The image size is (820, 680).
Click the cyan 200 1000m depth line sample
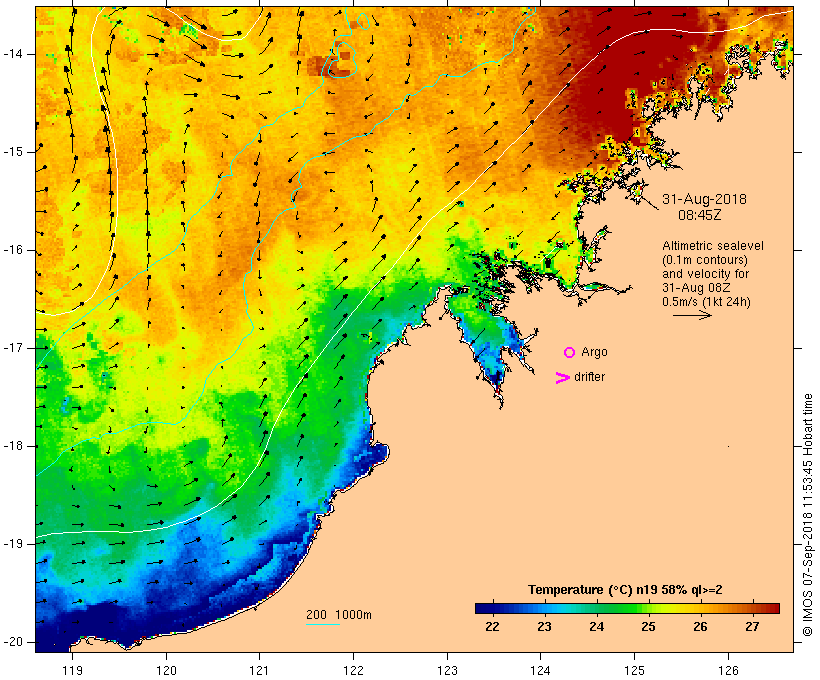[323, 624]
